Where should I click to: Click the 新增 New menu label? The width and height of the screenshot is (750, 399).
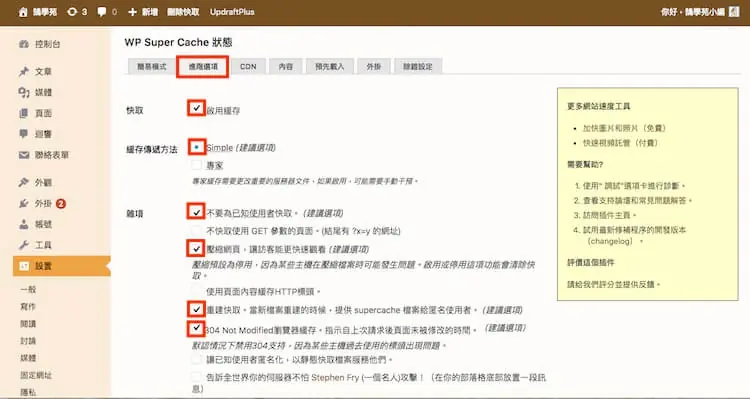pos(150,12)
